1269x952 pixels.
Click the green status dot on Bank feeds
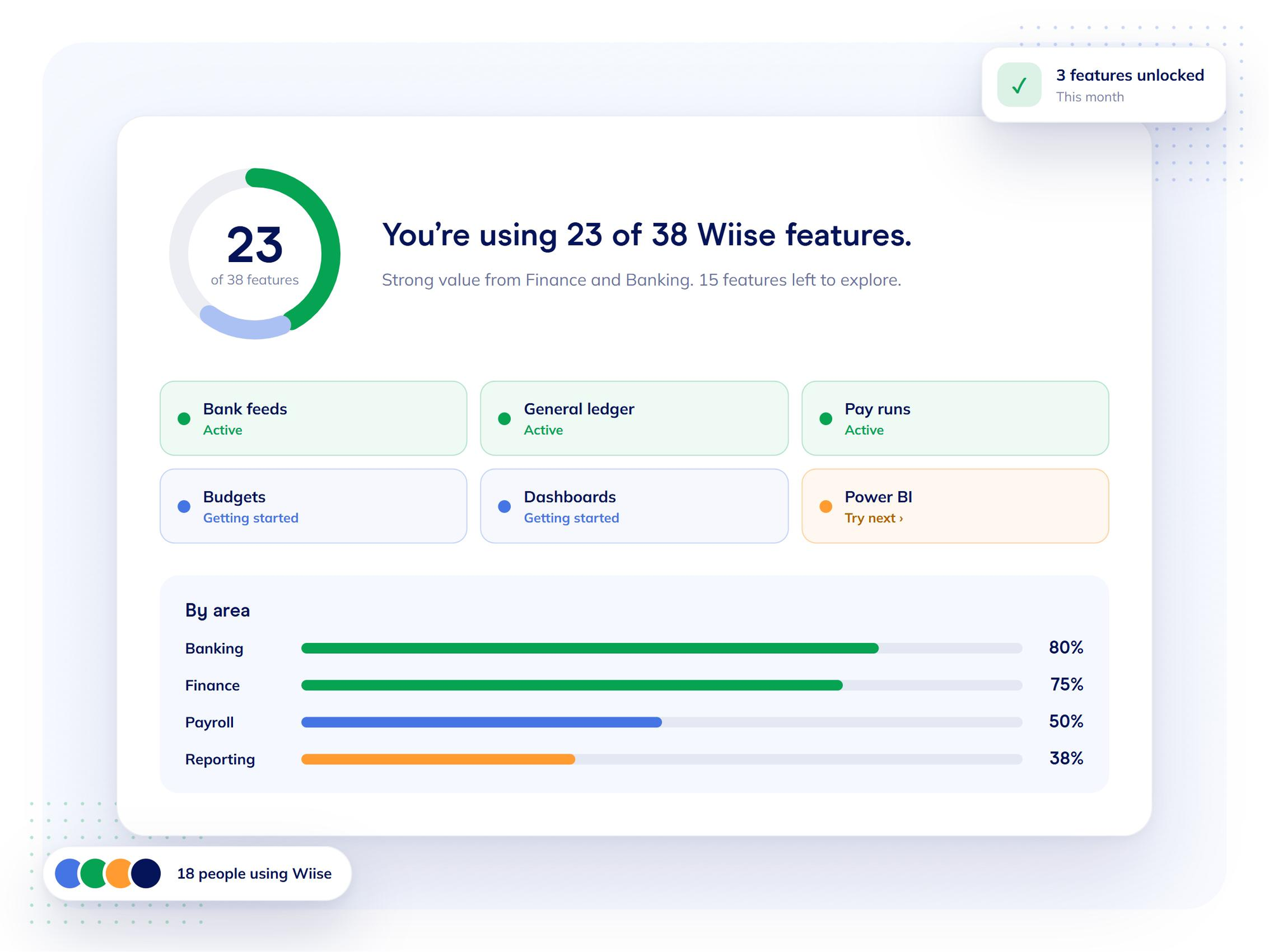(x=184, y=419)
